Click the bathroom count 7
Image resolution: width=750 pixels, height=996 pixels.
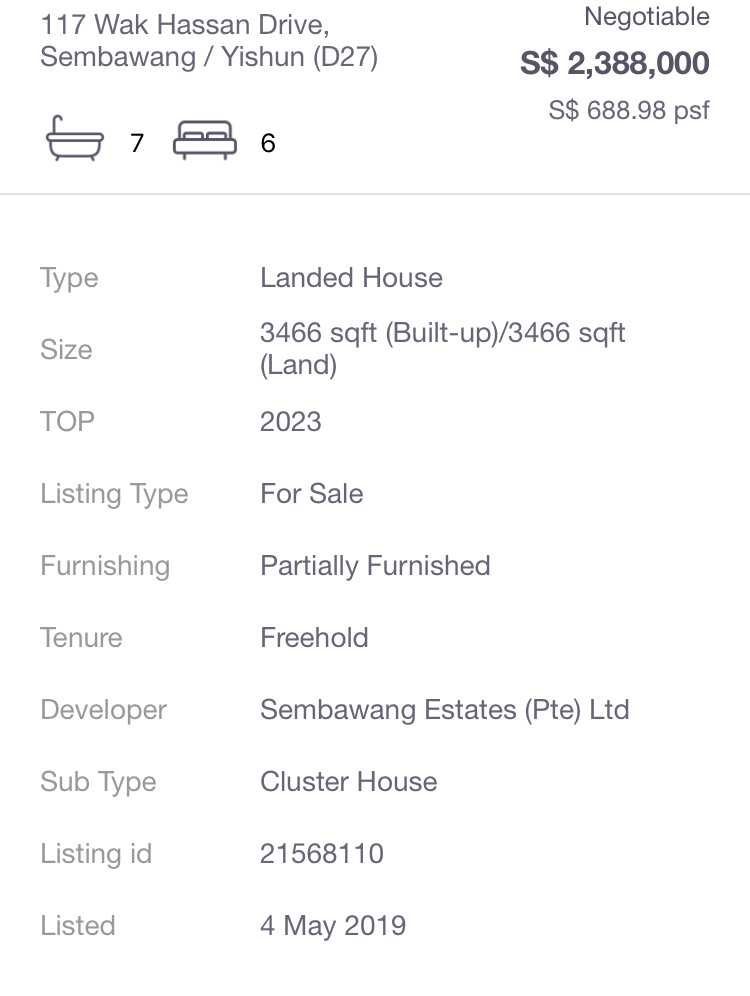137,144
